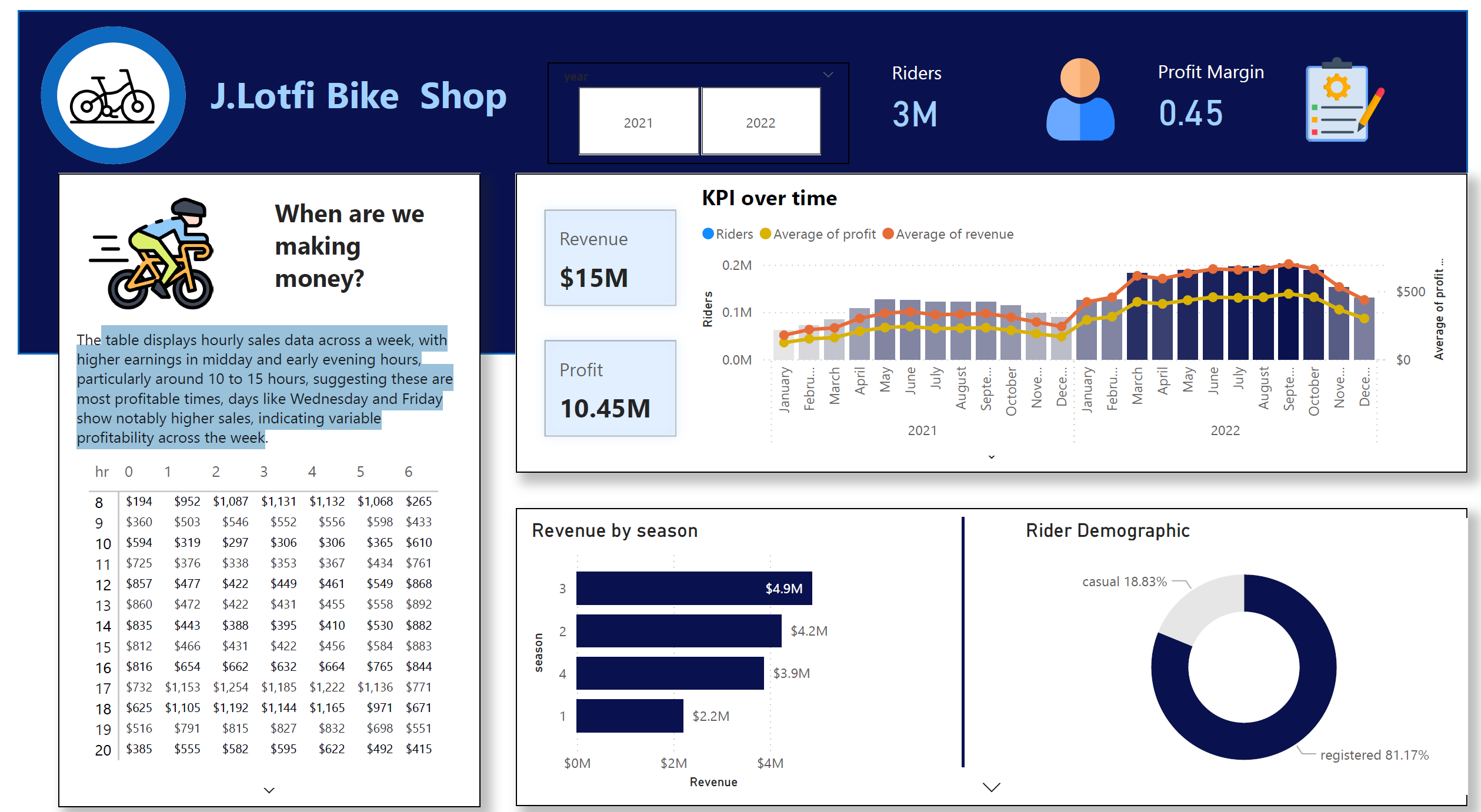
Task: Click the bicycle logo icon
Action: [113, 96]
